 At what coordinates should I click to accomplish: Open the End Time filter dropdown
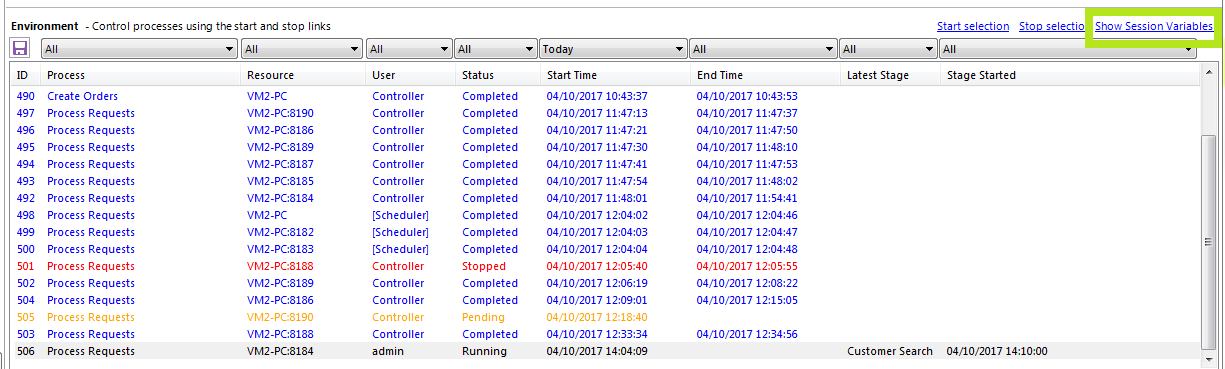[763, 48]
